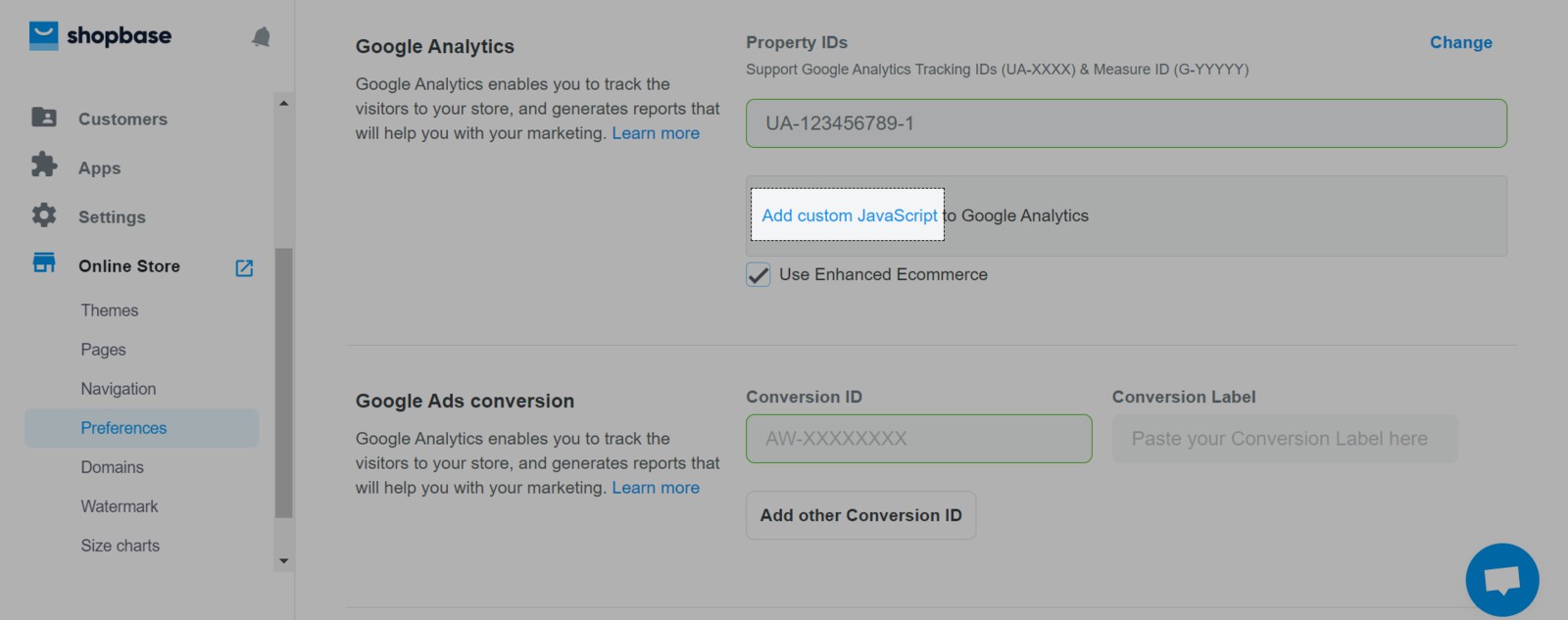The image size is (1568, 620).
Task: Click the Google Analytics Property ID field
Action: click(x=1125, y=123)
